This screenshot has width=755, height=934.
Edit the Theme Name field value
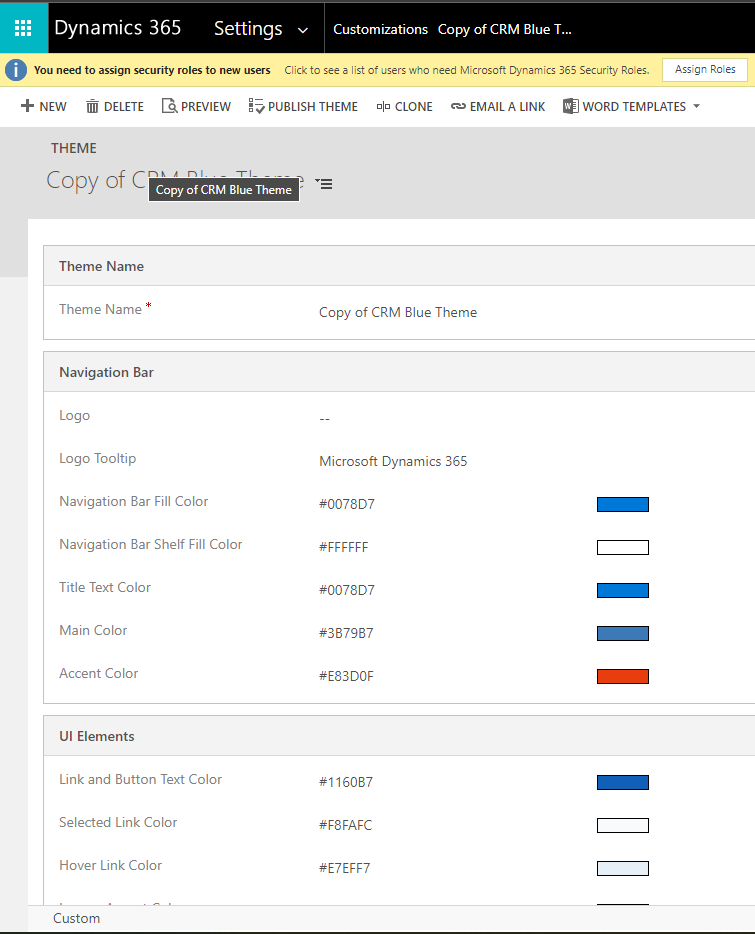point(398,313)
